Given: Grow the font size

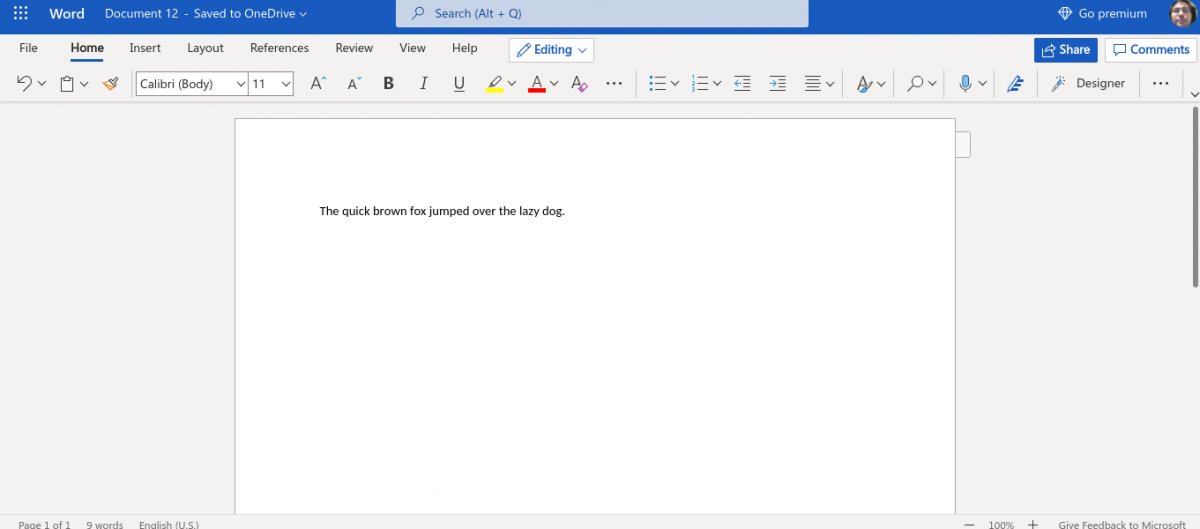Looking at the screenshot, I should point(318,84).
